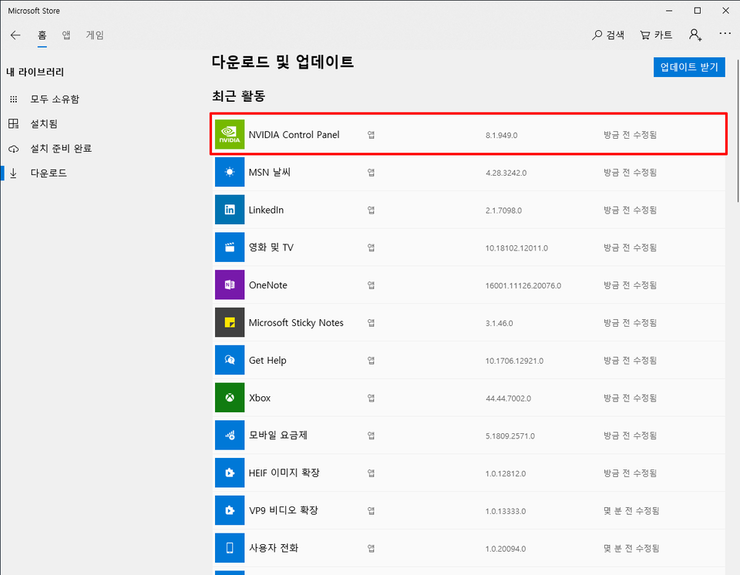The image size is (740, 575).
Task: Click the OneNote app name
Action: [268, 285]
